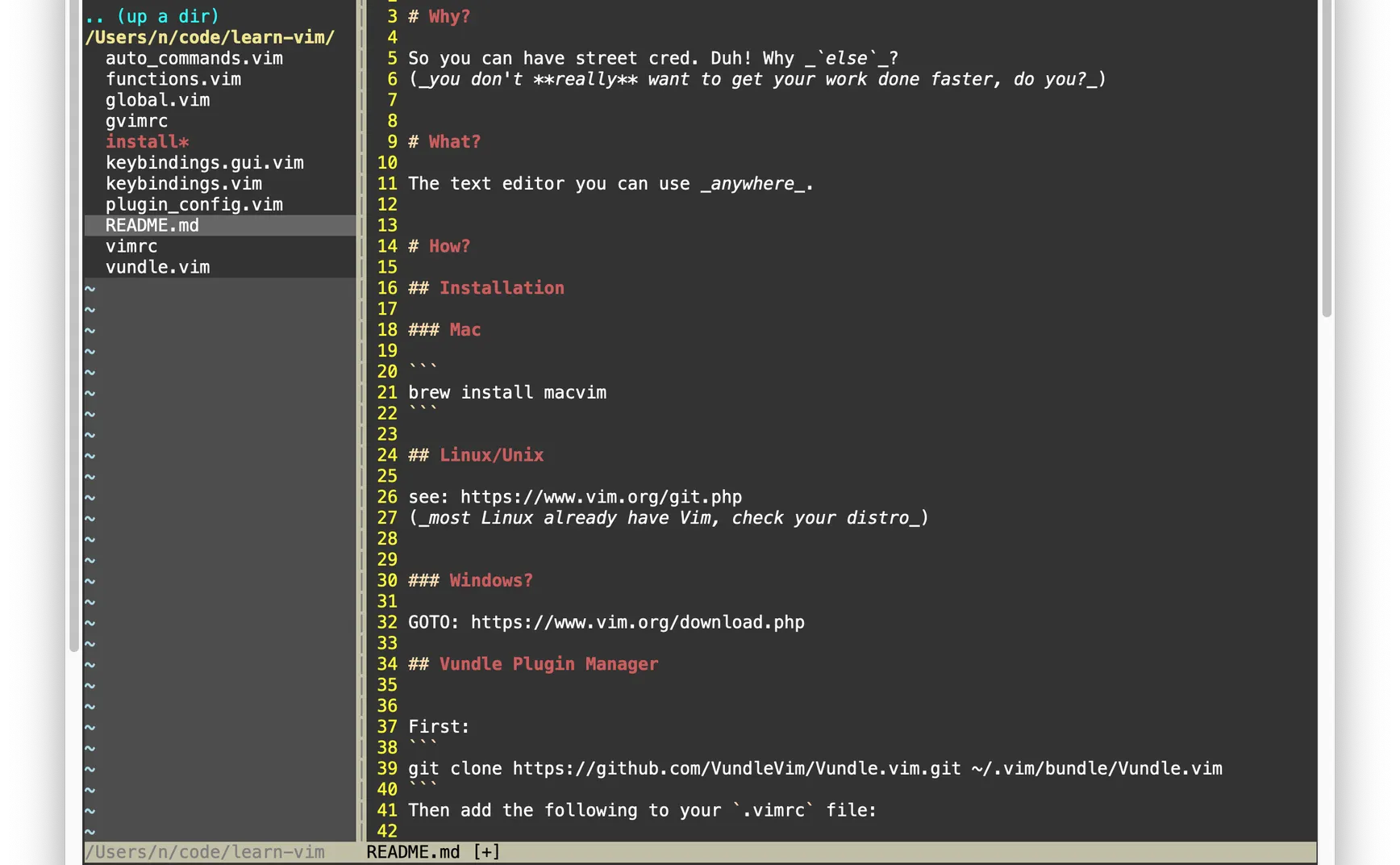The image size is (1400, 865).
Task: Open keybindings.vim in the tree
Action: click(184, 184)
